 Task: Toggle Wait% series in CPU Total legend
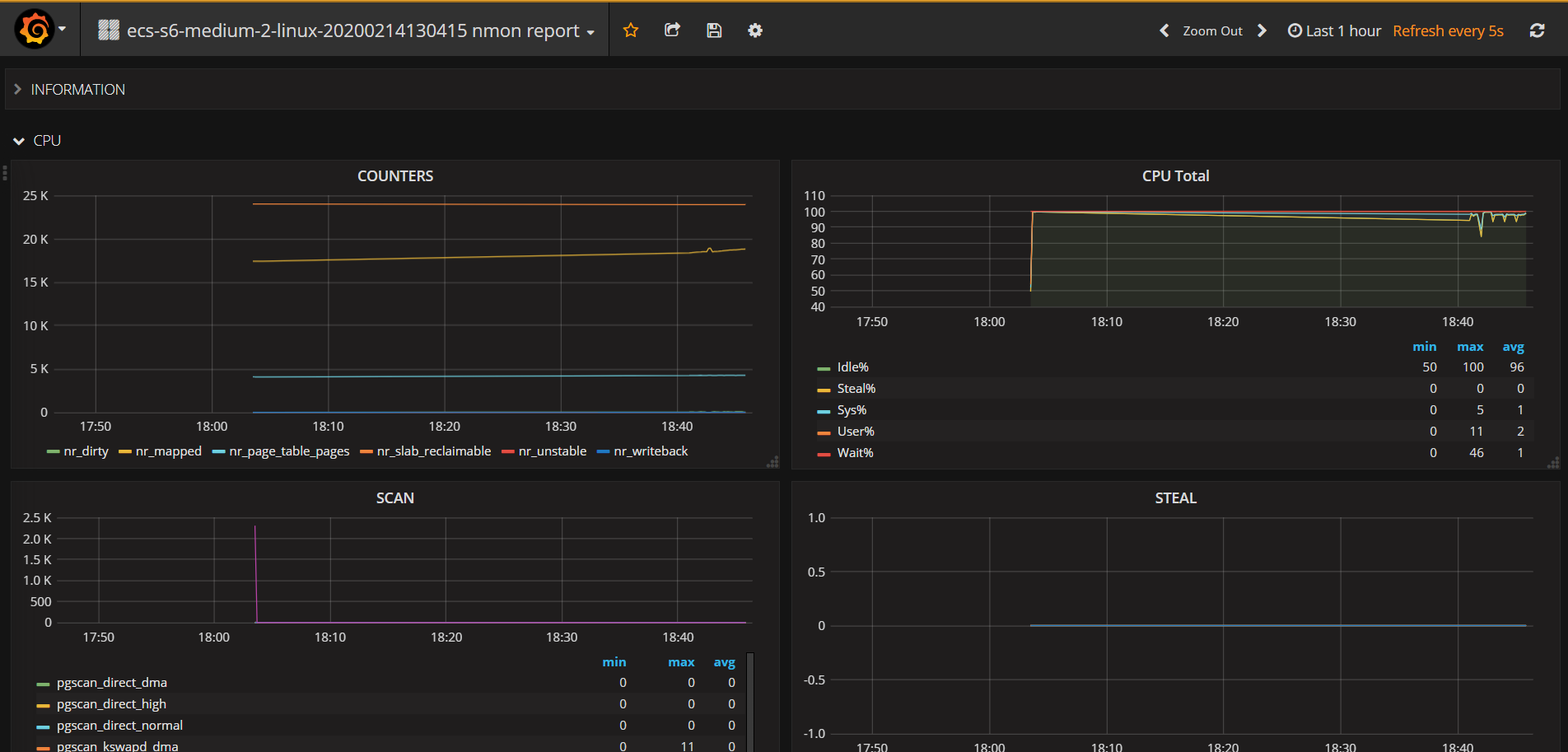click(855, 452)
